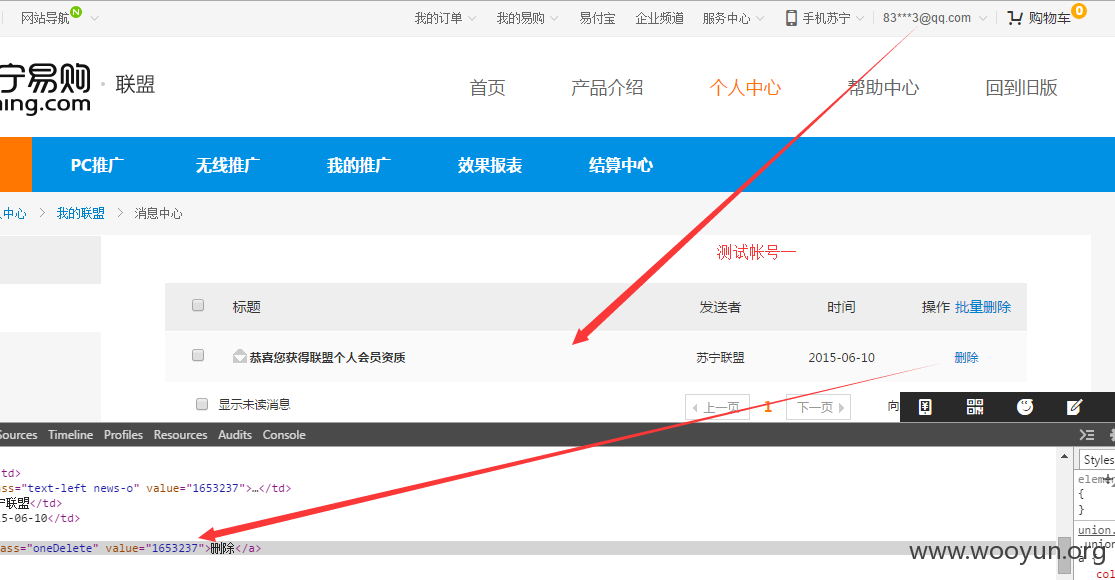Image resolution: width=1115 pixels, height=580 pixels.
Task: Click the 发送者 column header
Action: (720, 307)
